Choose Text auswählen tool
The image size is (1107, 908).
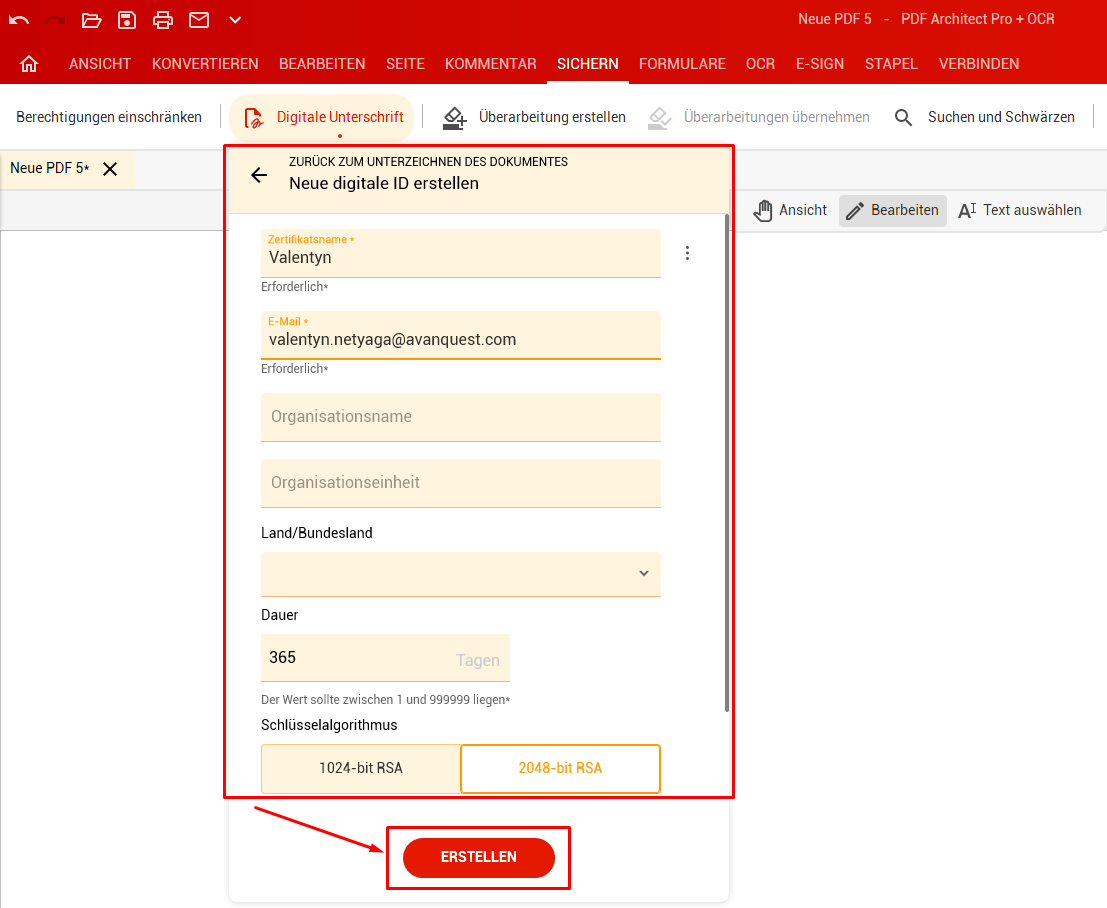click(x=1019, y=210)
